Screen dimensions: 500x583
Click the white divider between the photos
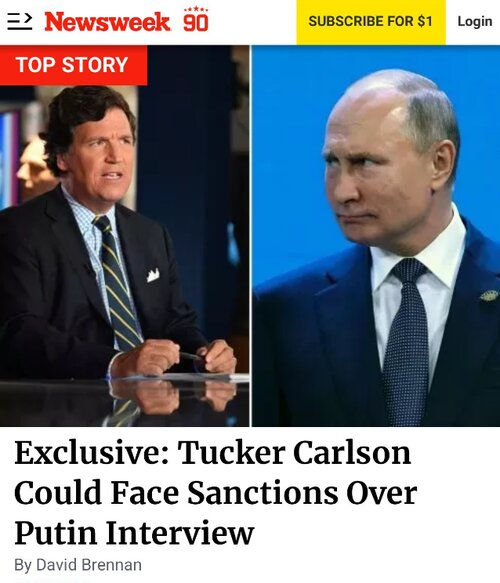tap(251, 236)
